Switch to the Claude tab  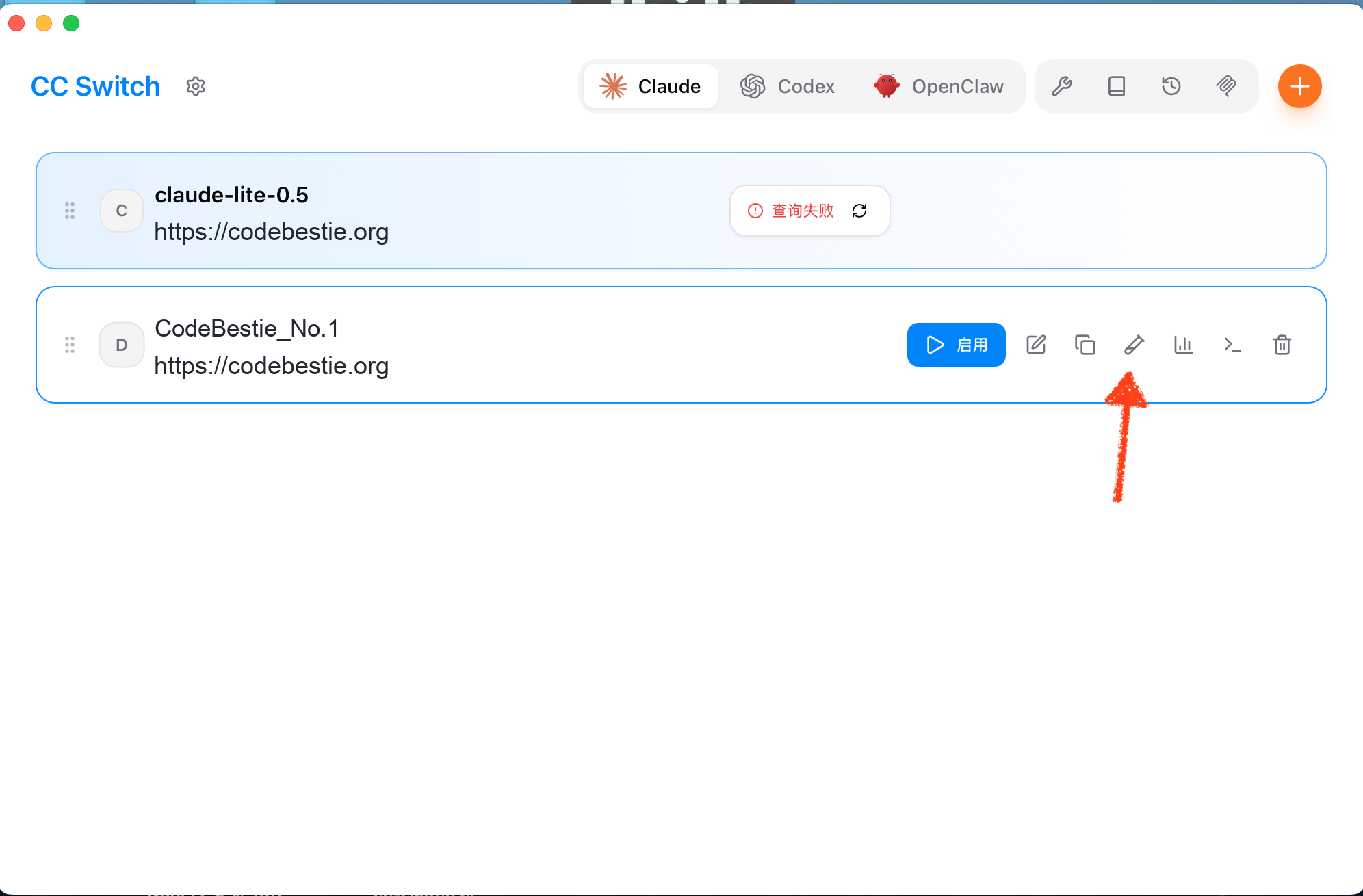(650, 86)
